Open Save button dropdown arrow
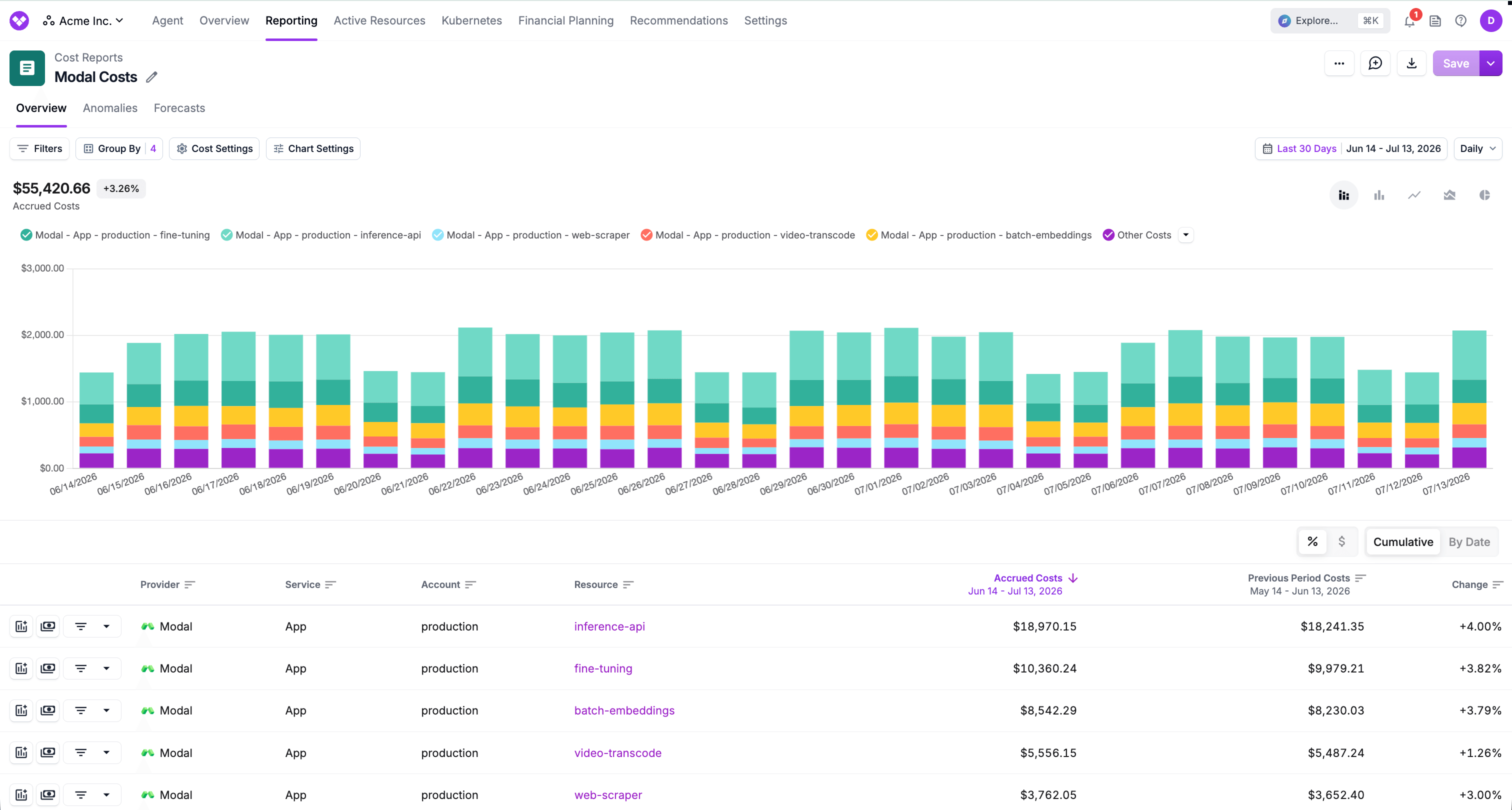 click(1491, 63)
